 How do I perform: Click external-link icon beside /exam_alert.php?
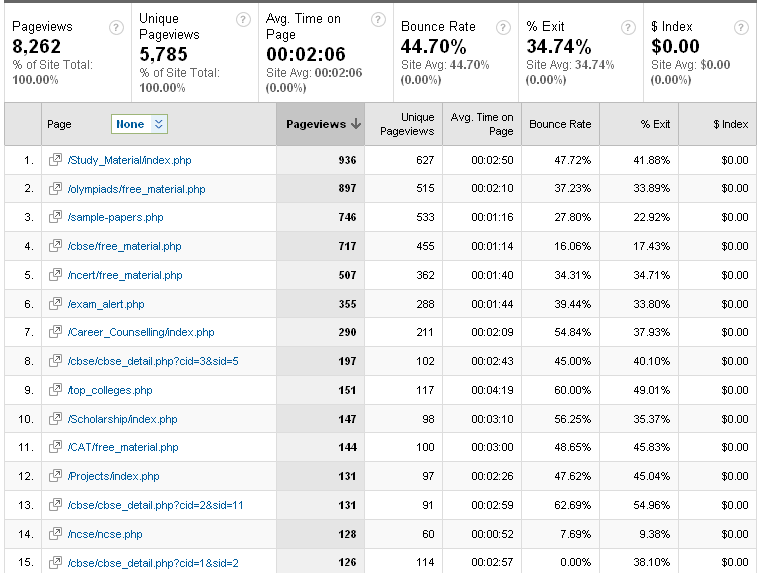(x=55, y=303)
